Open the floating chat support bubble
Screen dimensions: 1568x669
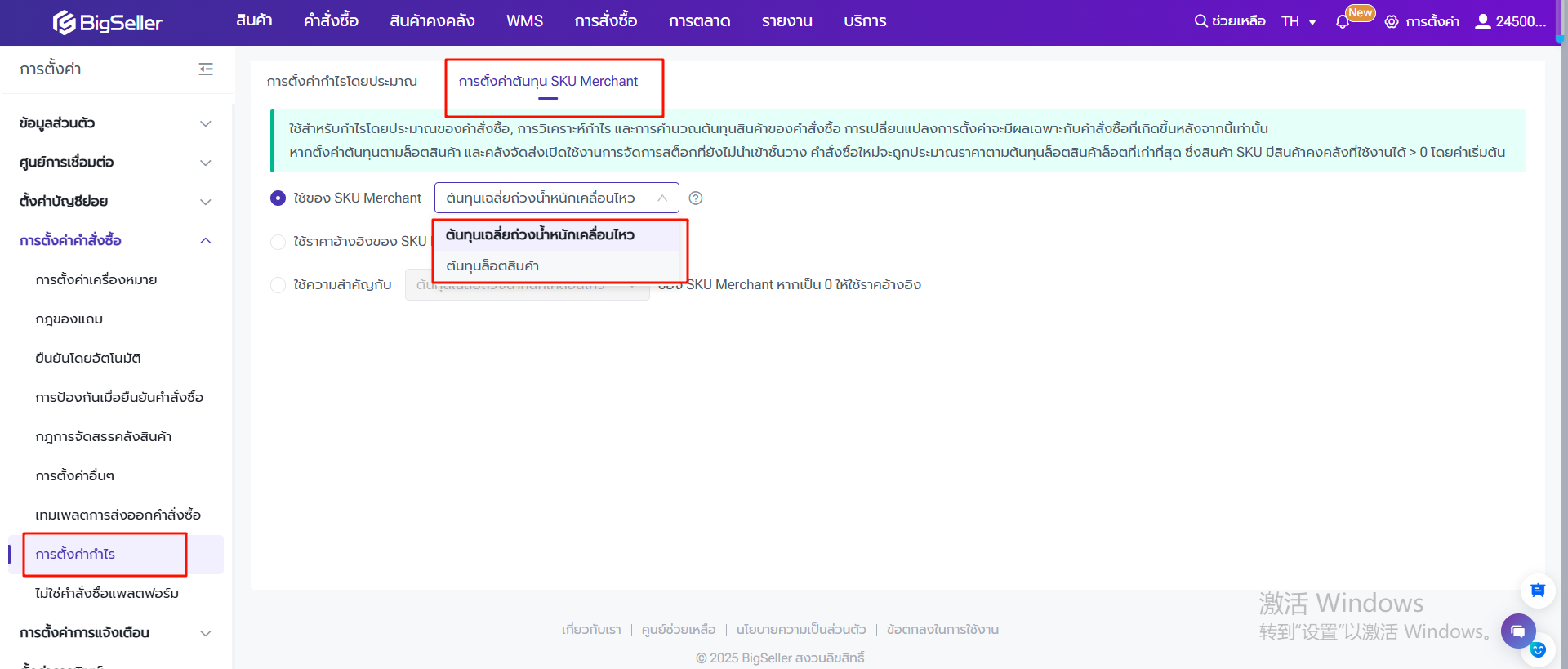(1517, 631)
